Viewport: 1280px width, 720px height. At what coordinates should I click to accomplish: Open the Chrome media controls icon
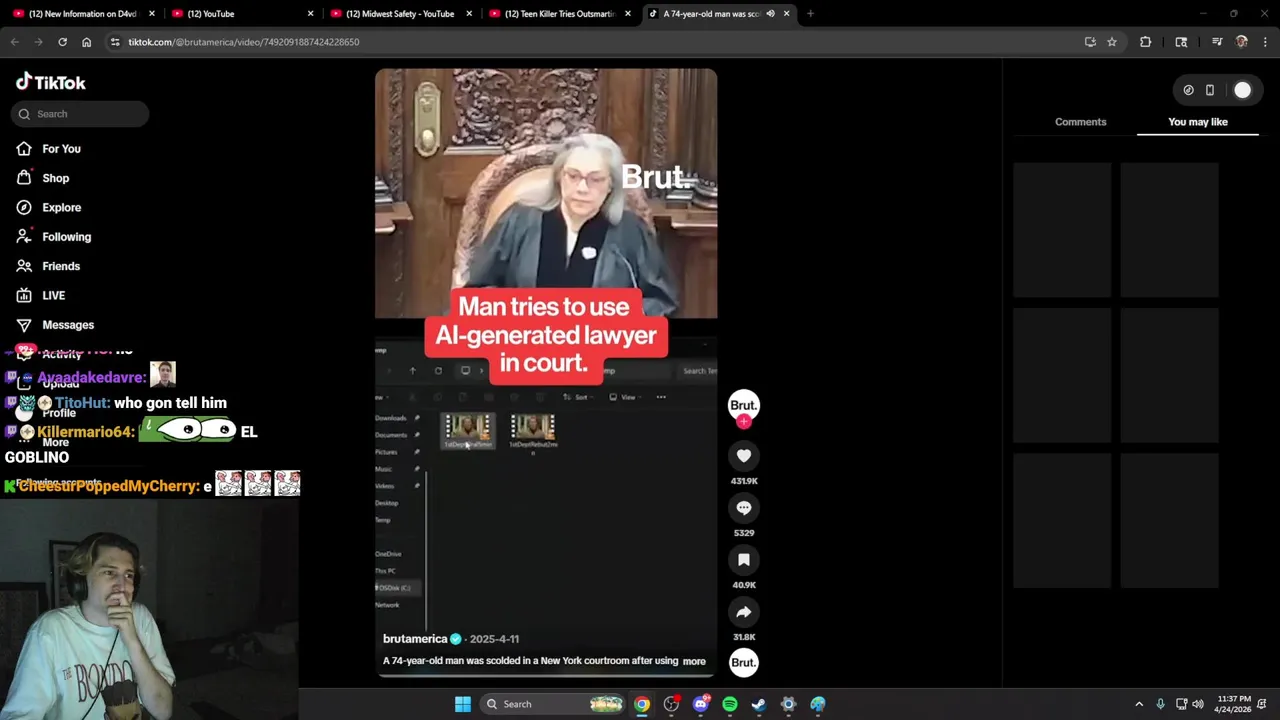coord(1217,42)
